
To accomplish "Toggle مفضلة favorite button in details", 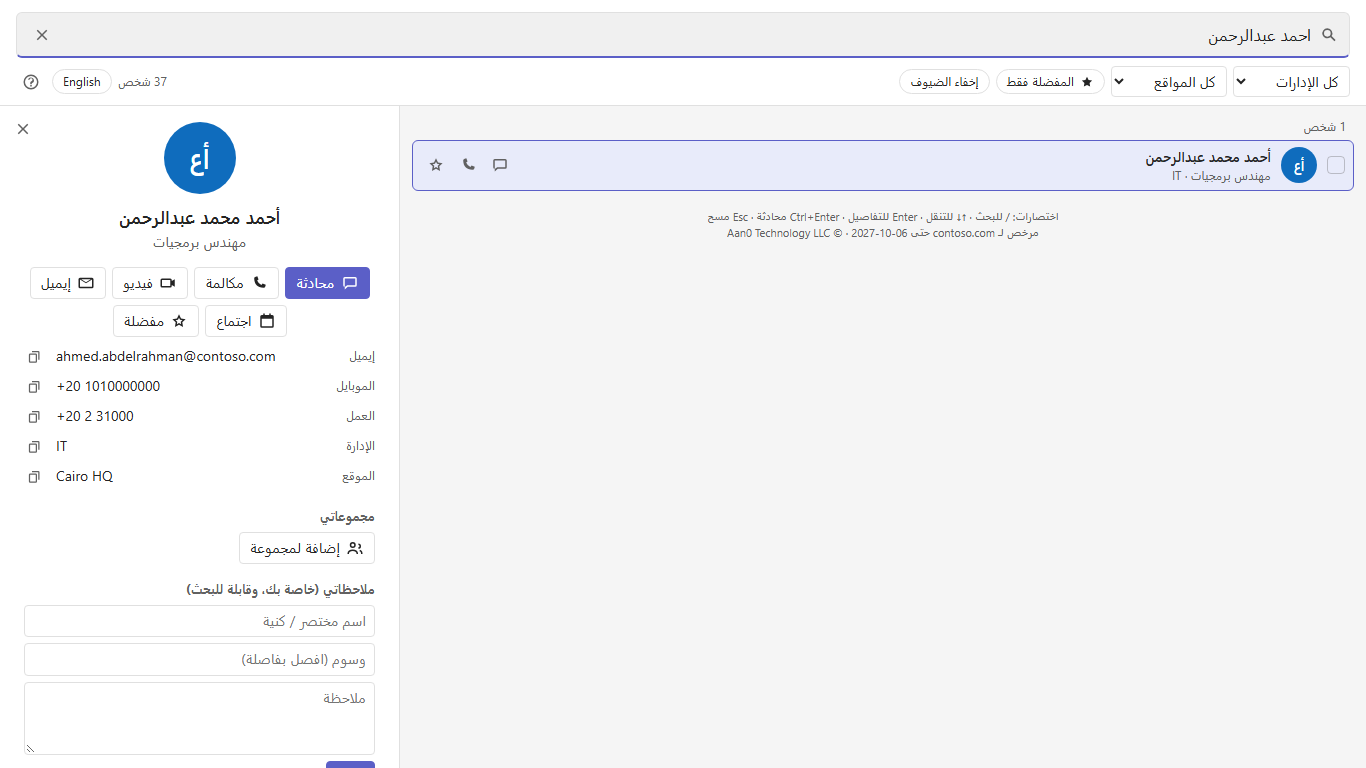I will pyautogui.click(x=156, y=321).
